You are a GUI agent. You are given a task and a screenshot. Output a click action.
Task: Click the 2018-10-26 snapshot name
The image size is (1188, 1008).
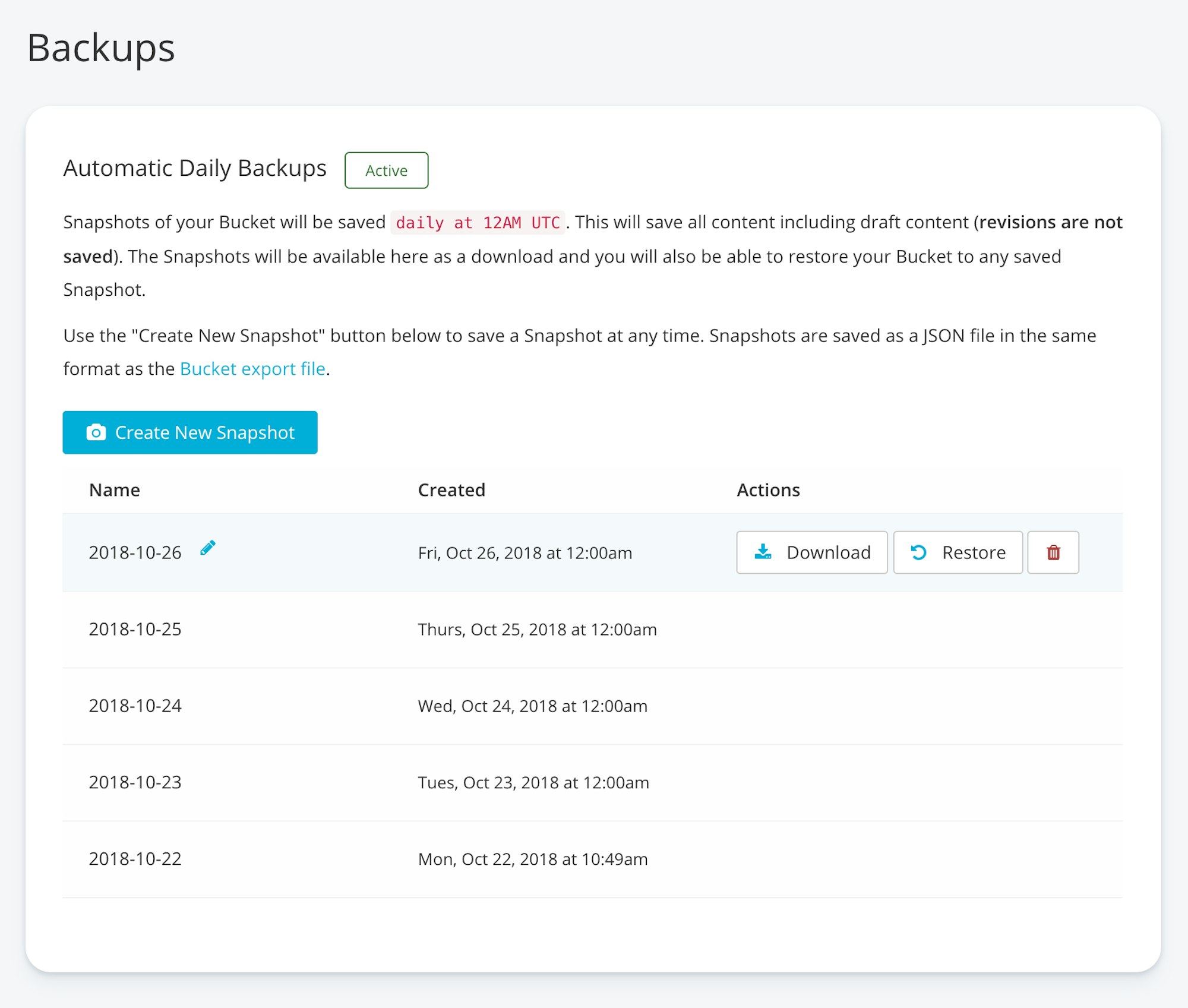[x=135, y=552]
